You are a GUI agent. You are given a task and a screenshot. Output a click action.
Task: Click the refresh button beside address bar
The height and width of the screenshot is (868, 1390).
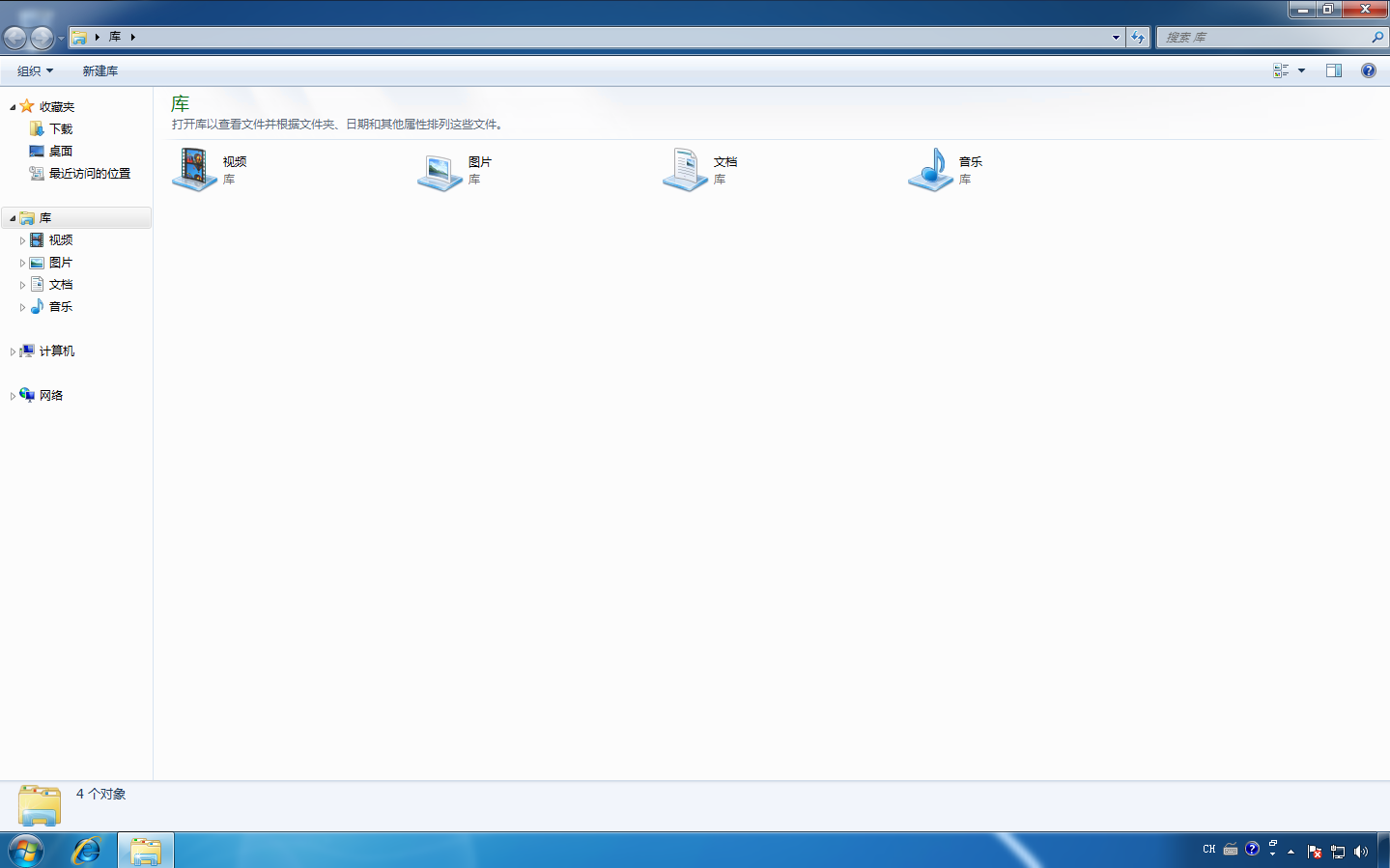1138,38
